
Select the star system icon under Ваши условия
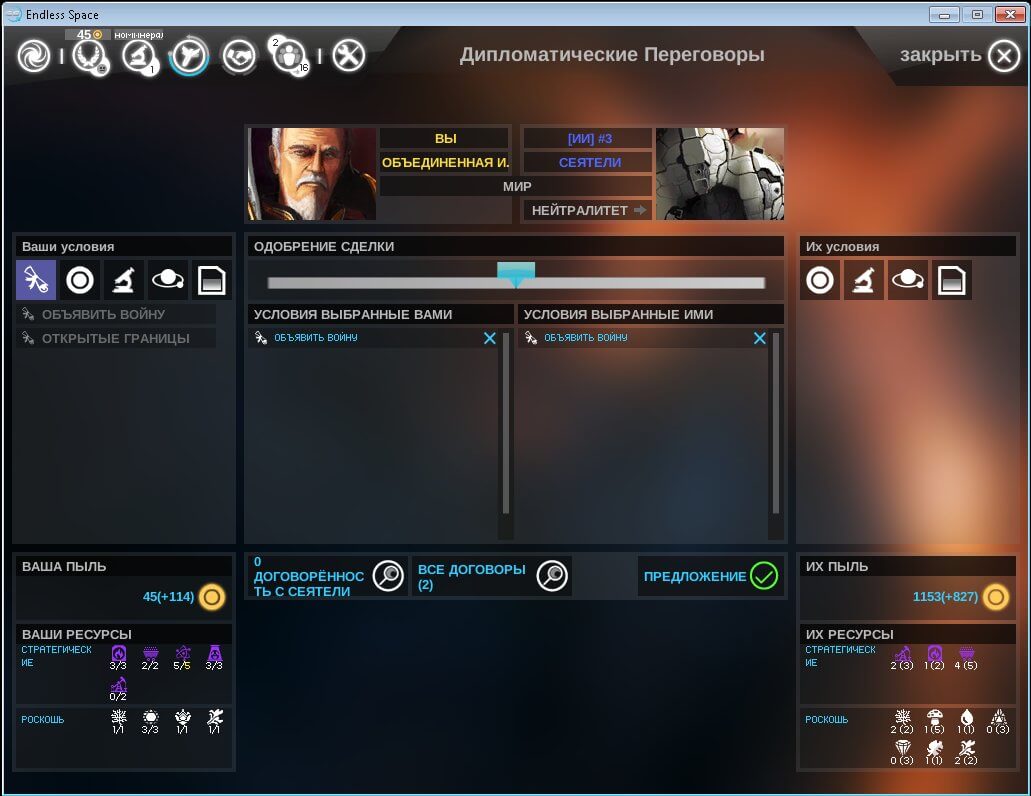[x=167, y=281]
